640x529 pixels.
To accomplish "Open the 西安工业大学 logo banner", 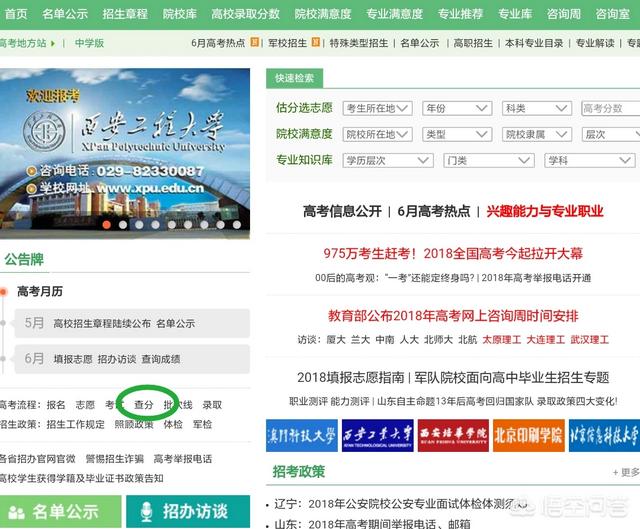I will [x=378, y=436].
